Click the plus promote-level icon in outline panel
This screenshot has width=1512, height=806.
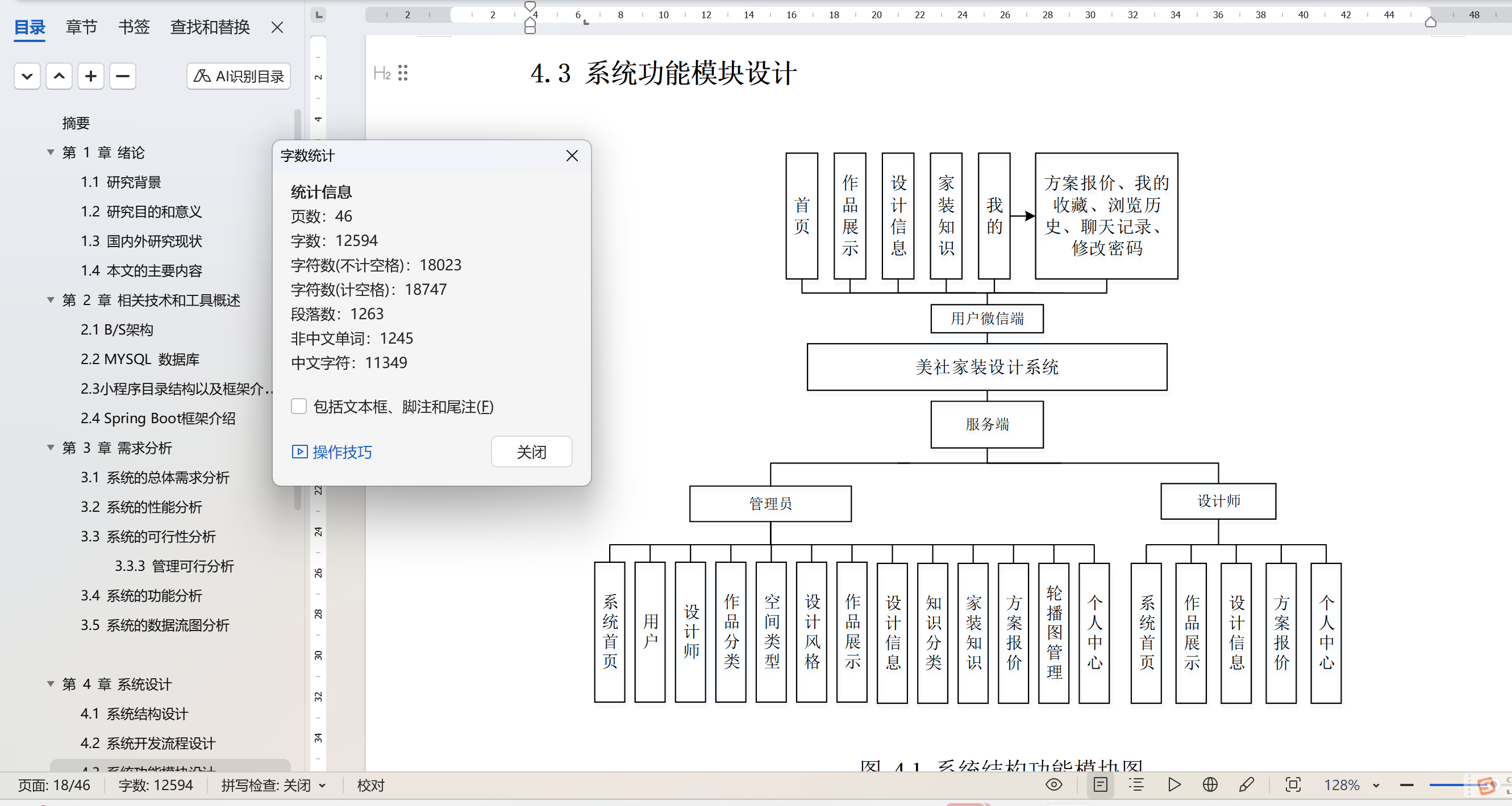point(90,76)
